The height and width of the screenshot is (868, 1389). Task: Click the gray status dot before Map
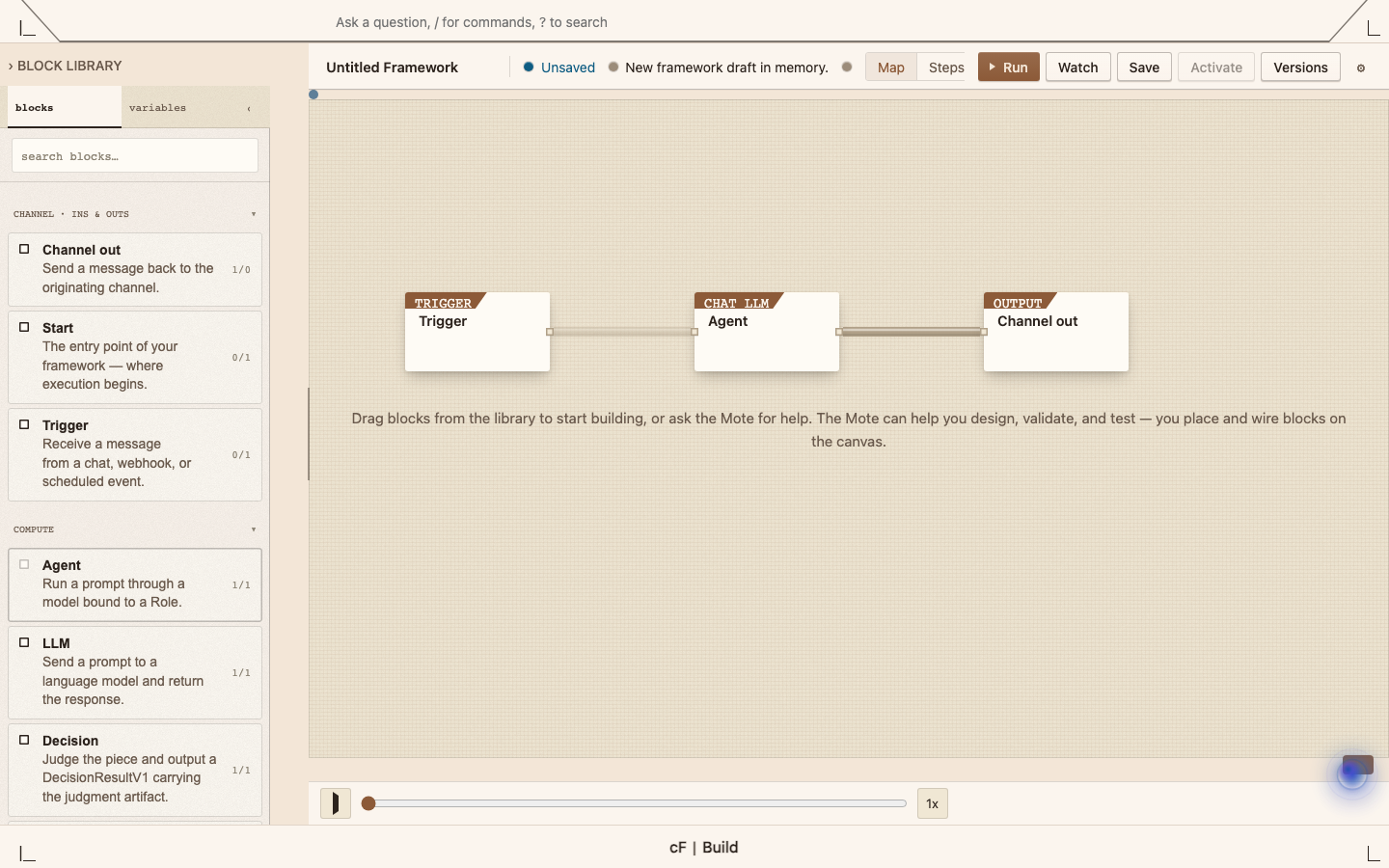[847, 68]
